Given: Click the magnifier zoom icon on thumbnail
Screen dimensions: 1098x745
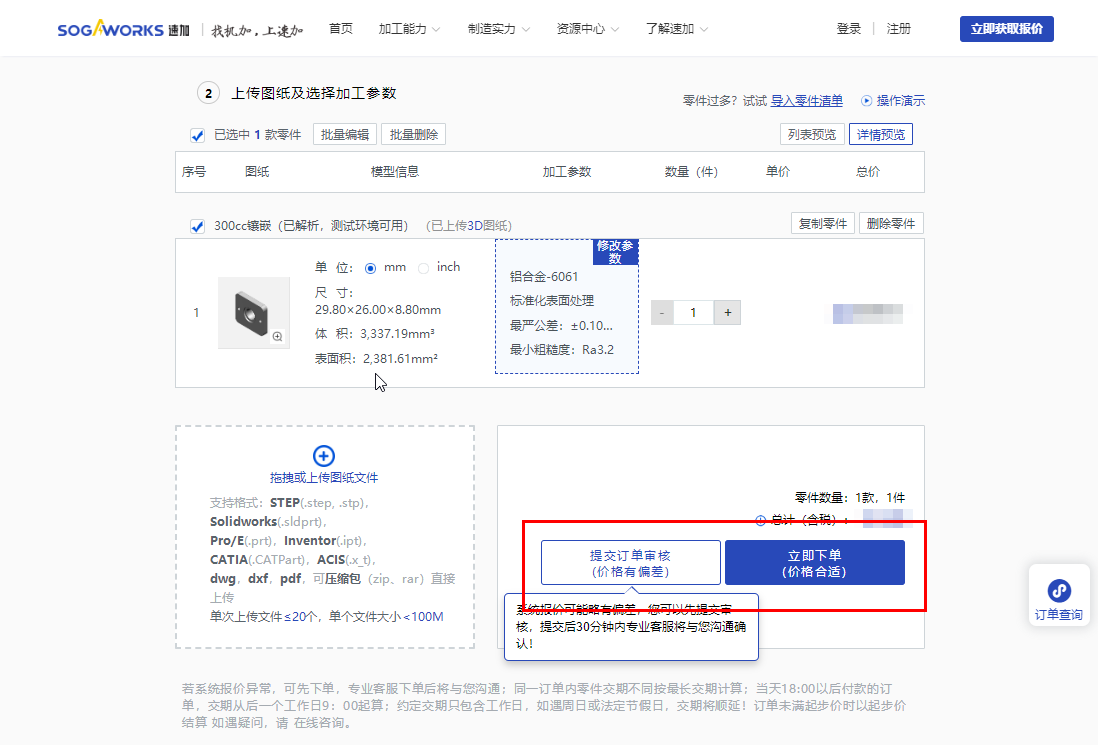Looking at the screenshot, I should [x=277, y=337].
